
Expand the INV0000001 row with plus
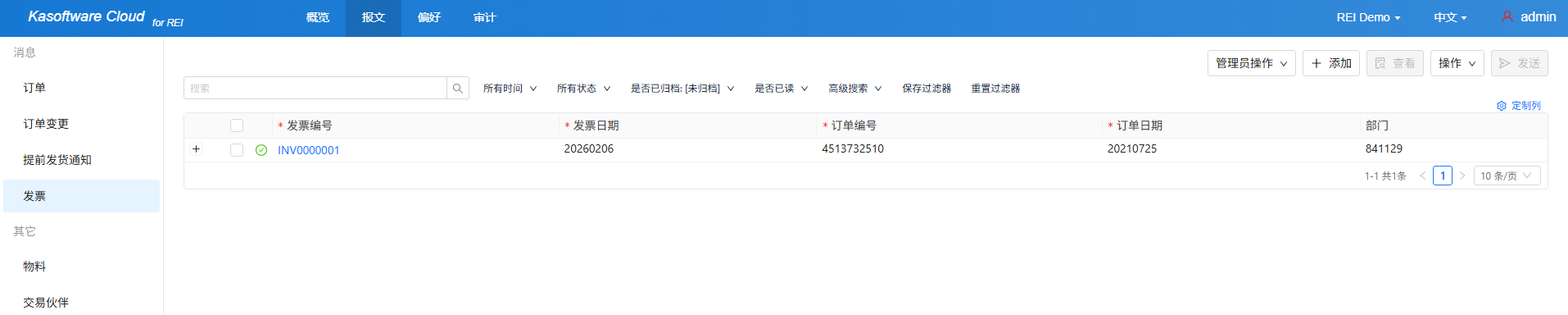196,149
